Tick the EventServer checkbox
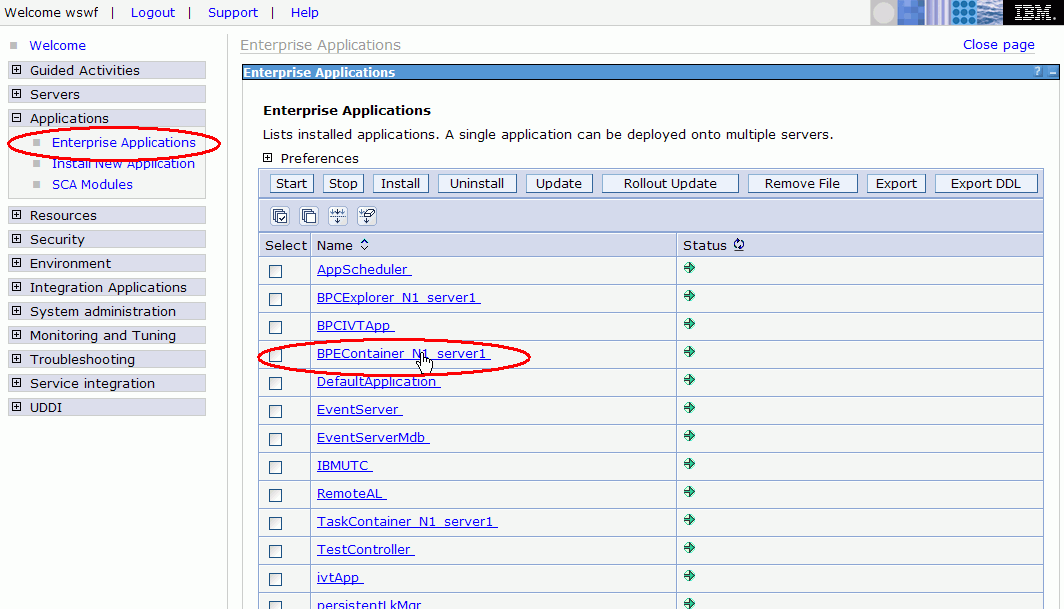This screenshot has height=609, width=1064. (x=276, y=411)
